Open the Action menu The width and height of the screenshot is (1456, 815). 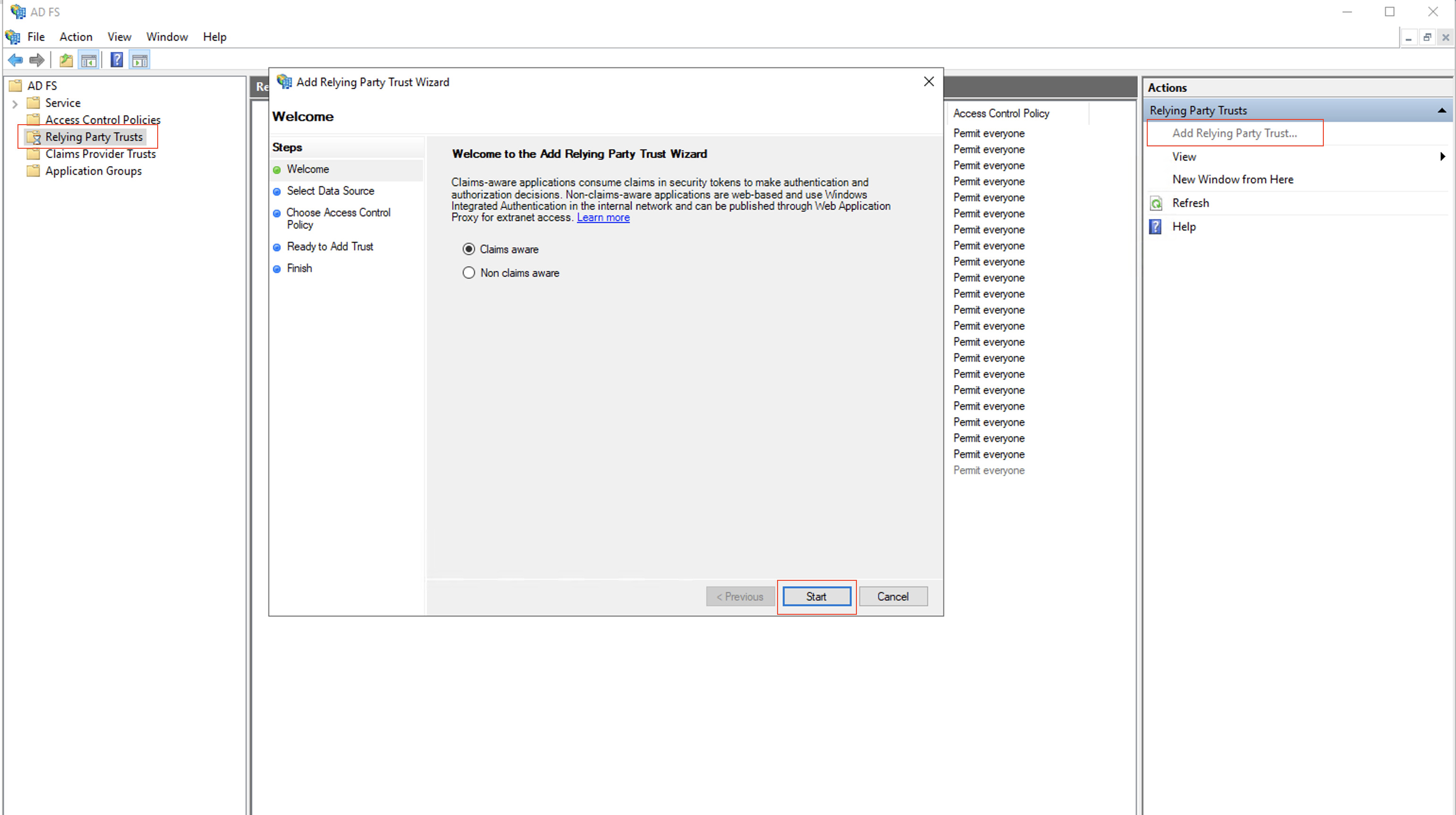(76, 37)
